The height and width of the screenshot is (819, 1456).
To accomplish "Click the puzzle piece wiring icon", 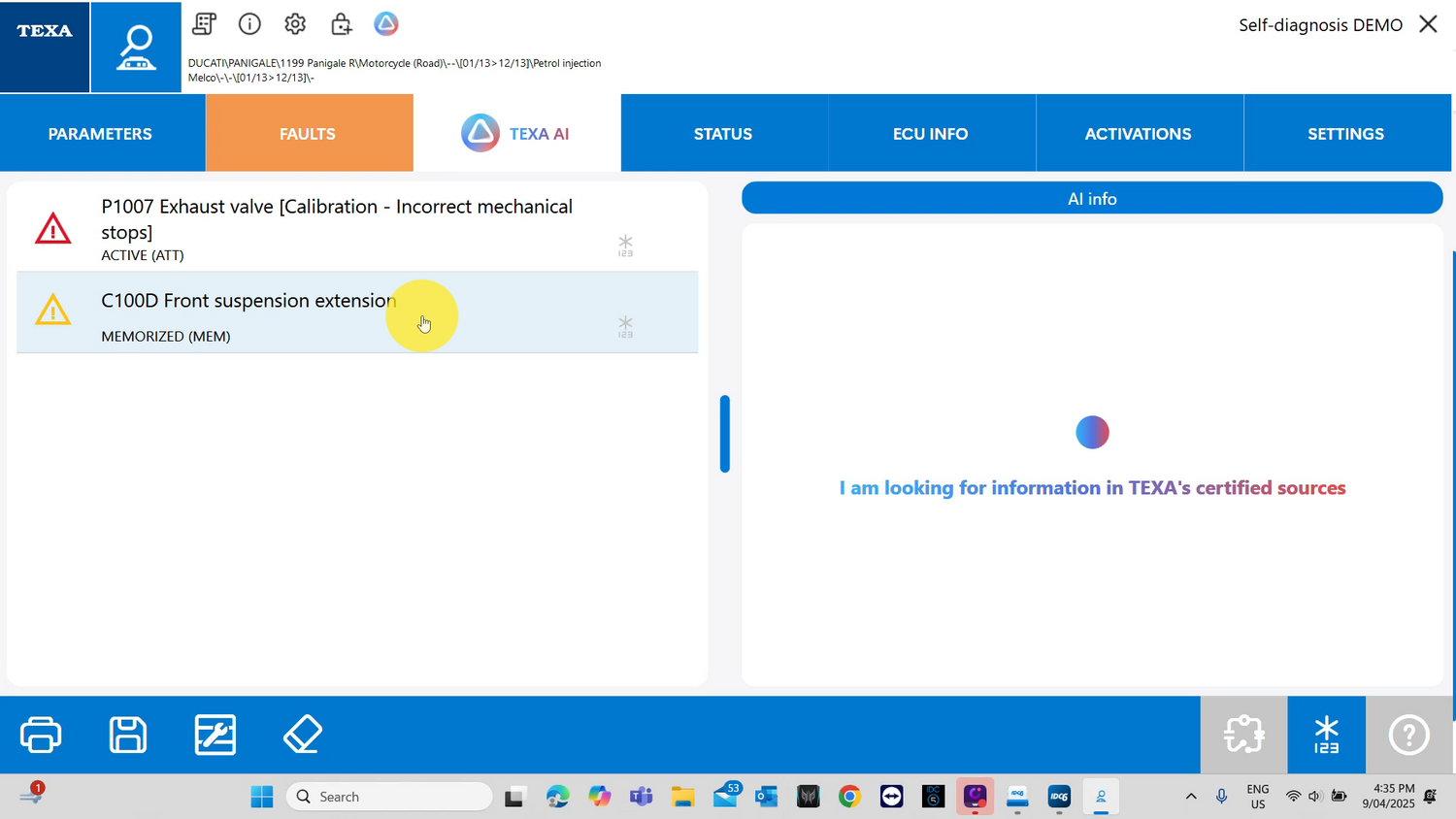I will [x=1243, y=735].
